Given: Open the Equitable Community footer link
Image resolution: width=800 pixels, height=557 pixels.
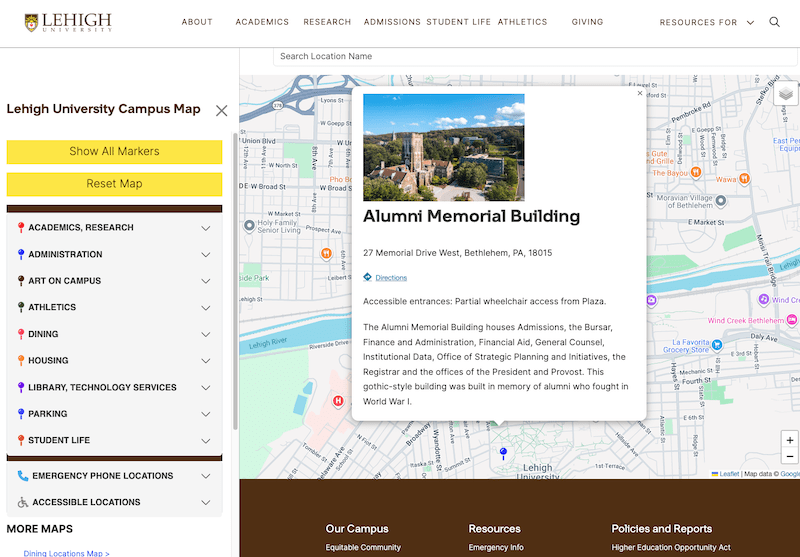Looking at the screenshot, I should point(363,547).
